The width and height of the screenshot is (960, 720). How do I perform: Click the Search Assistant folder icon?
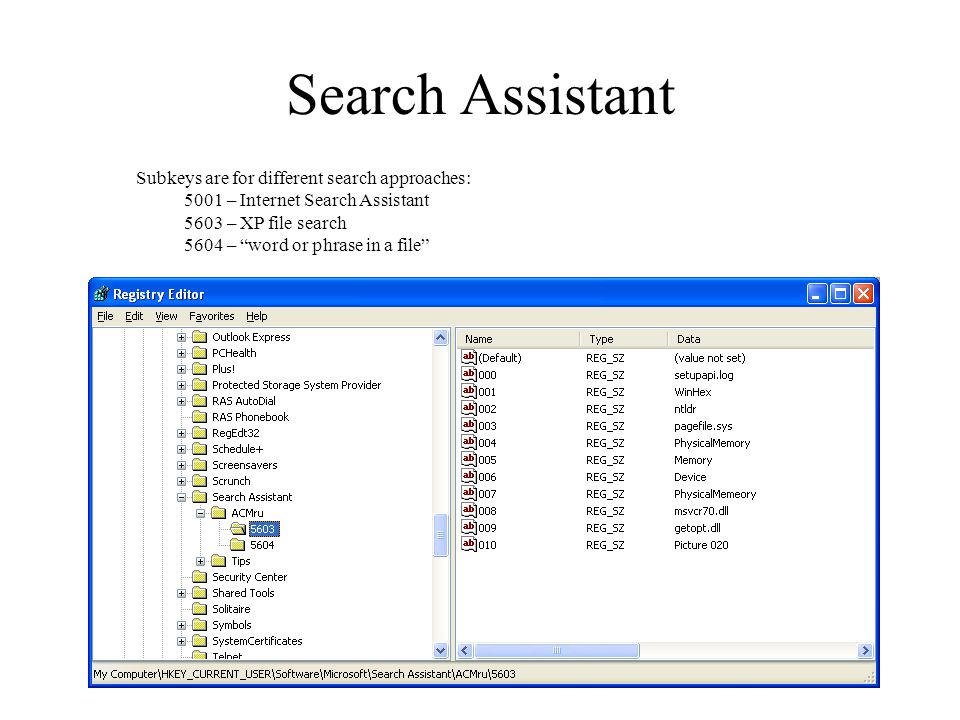[x=200, y=497]
